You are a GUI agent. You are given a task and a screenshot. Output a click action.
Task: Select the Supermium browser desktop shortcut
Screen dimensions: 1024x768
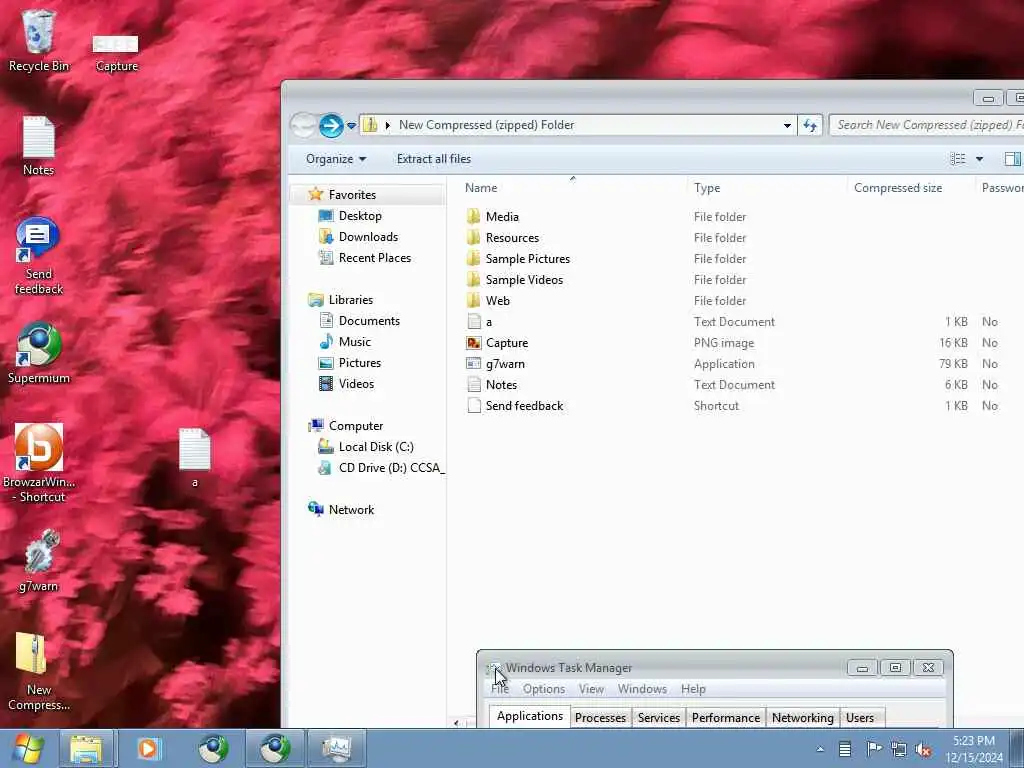pos(39,353)
